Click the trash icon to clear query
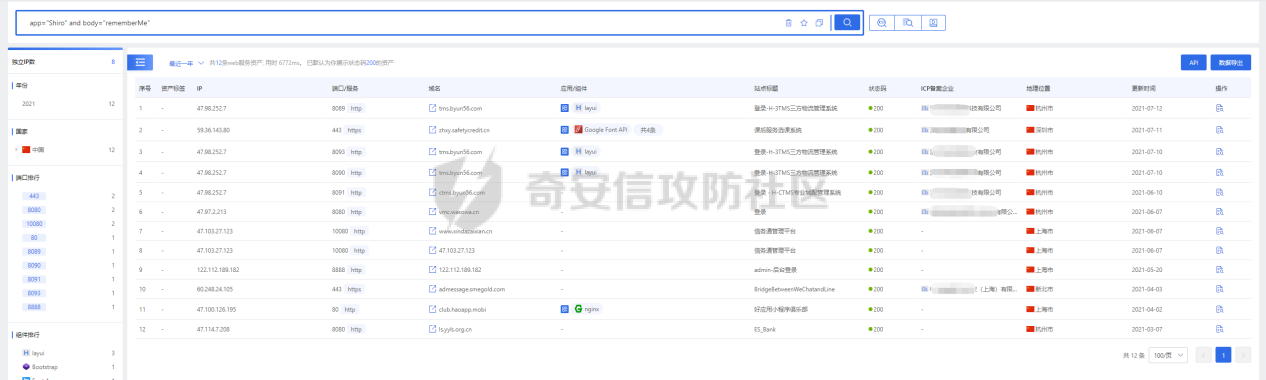 (789, 22)
